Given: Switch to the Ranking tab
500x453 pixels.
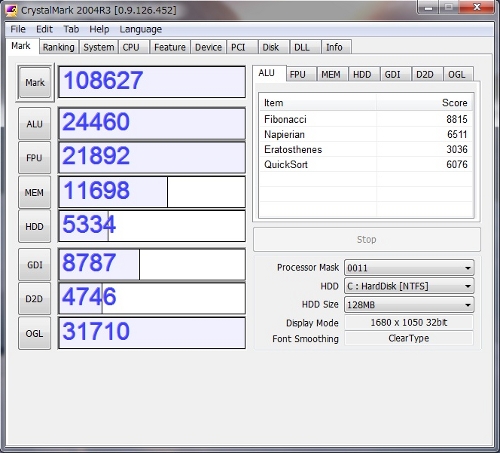Looking at the screenshot, I should click(59, 47).
